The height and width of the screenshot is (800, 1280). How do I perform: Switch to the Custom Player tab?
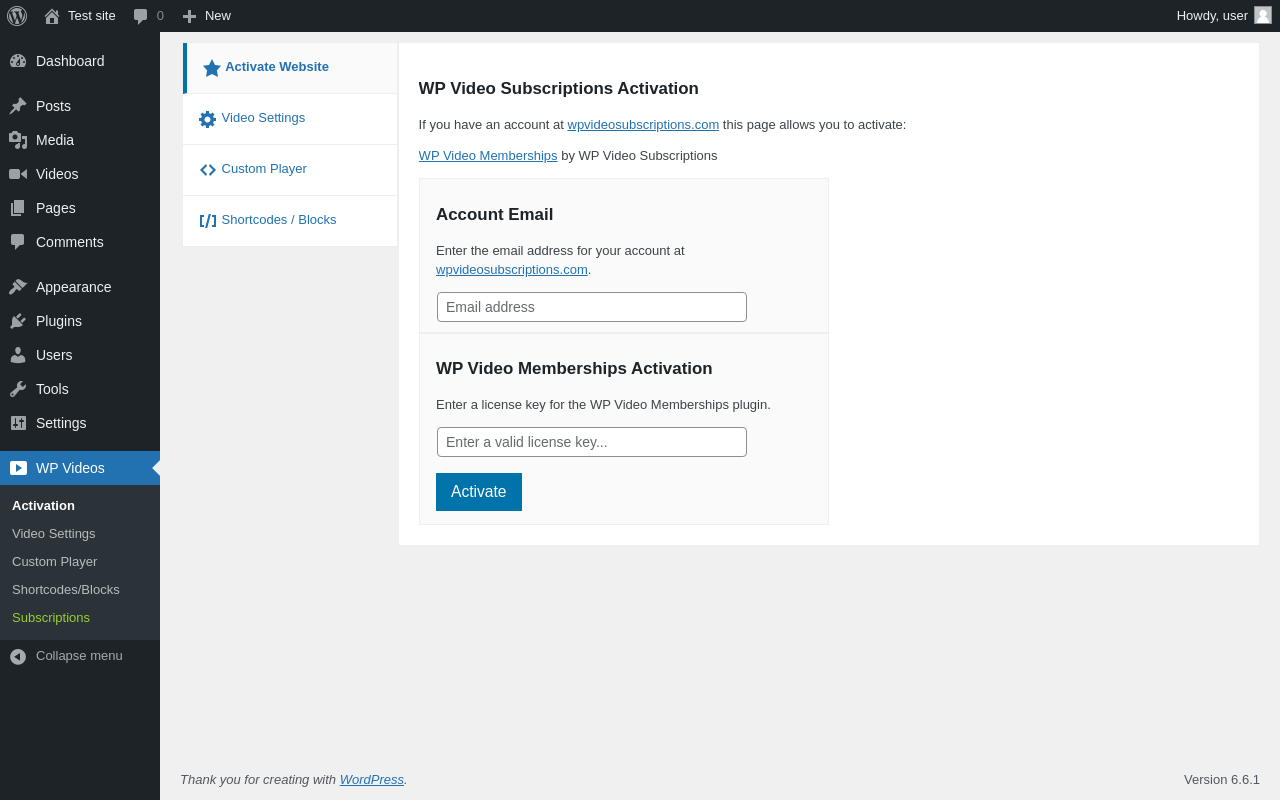pyautogui.click(x=290, y=170)
